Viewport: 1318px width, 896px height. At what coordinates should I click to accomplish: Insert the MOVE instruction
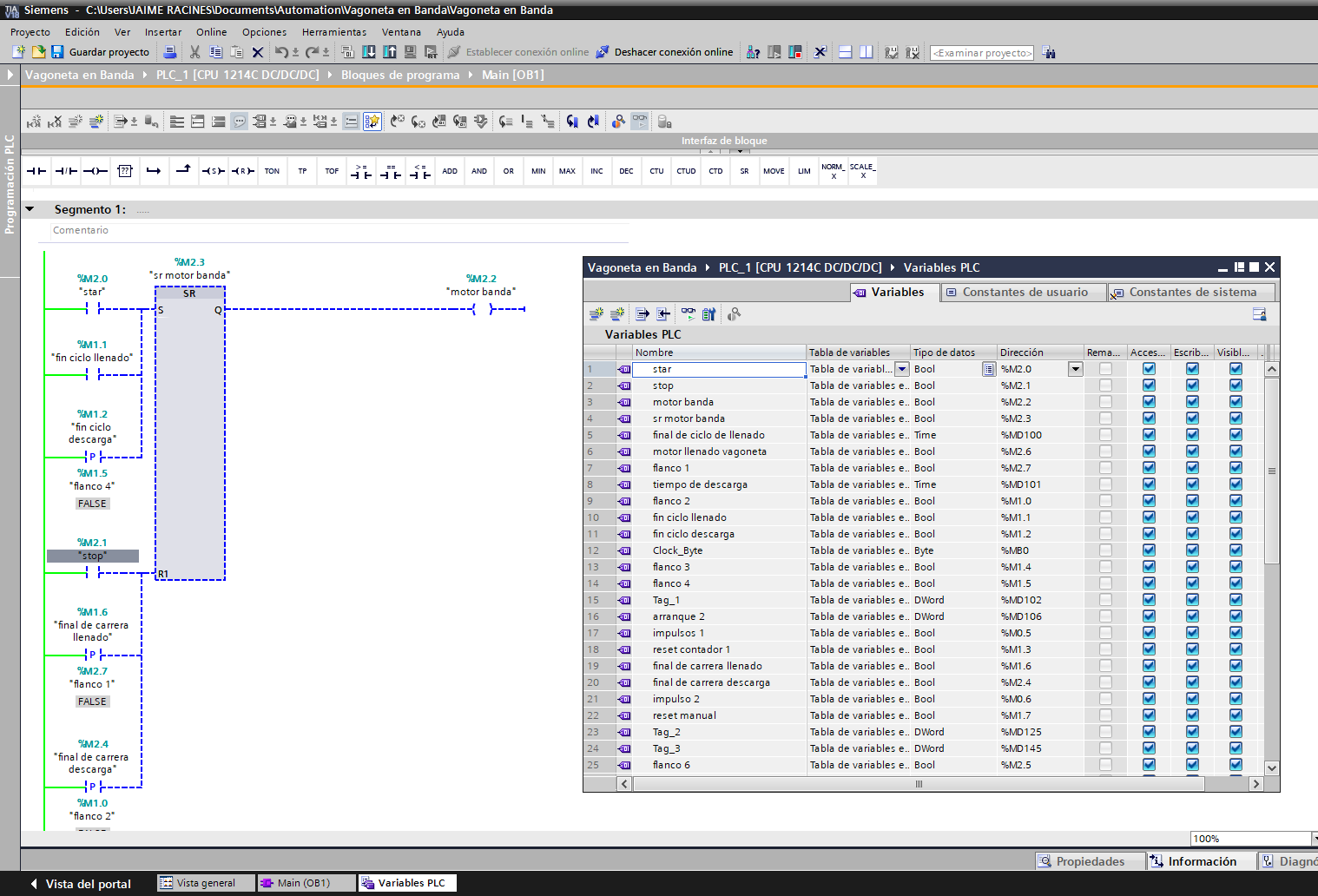(774, 171)
